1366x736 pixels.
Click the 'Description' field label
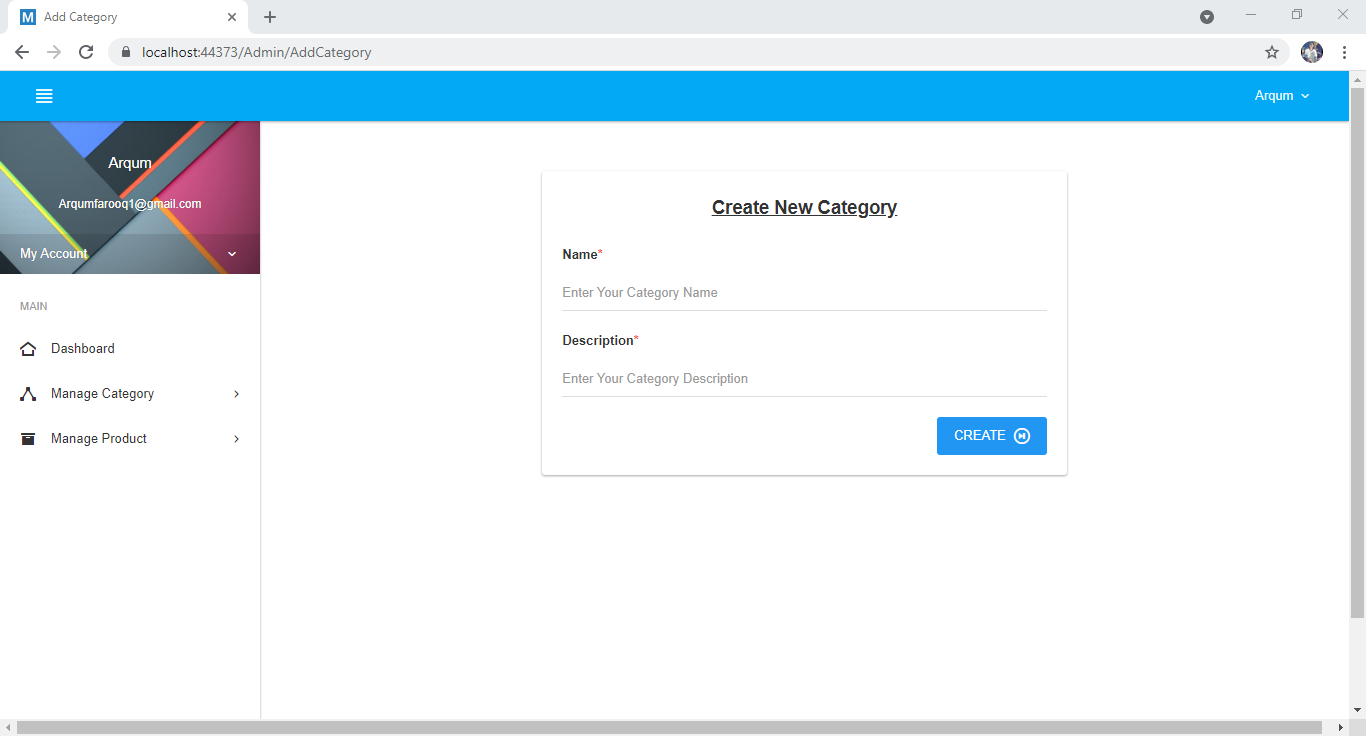click(598, 341)
